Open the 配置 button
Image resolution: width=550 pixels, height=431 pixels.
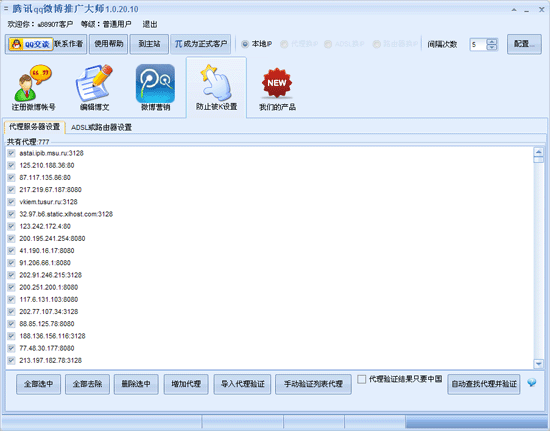click(524, 44)
